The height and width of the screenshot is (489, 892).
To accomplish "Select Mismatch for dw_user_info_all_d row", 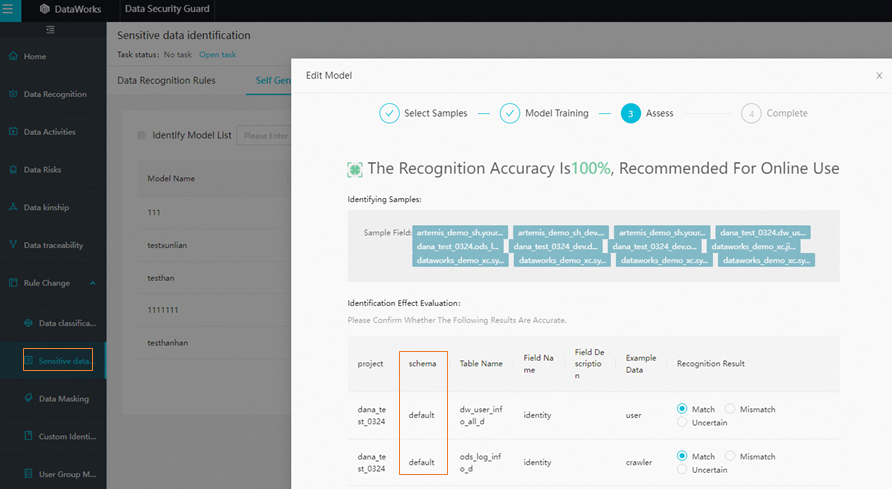I will pos(730,408).
